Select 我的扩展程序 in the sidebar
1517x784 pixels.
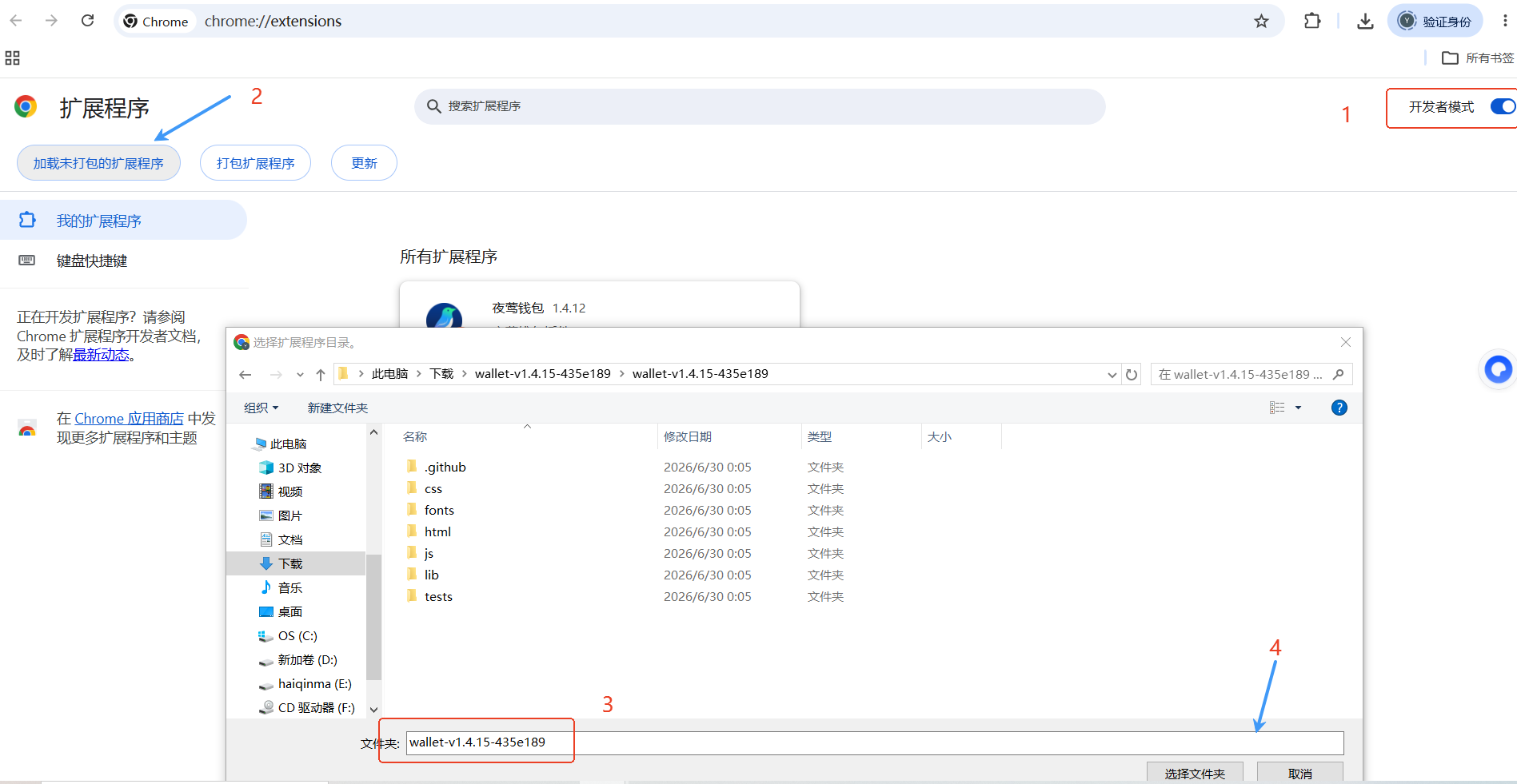point(98,221)
